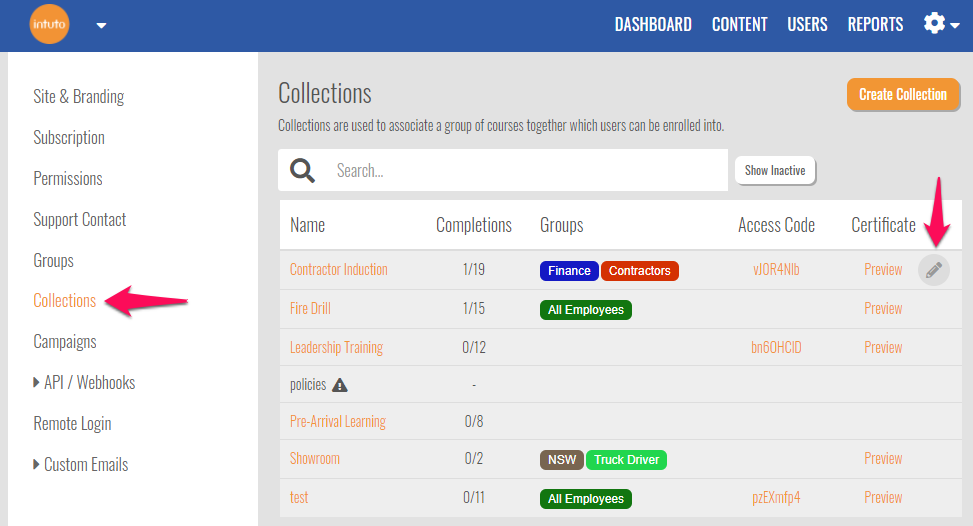The image size is (973, 526).
Task: Click the search magnifier icon
Action: 302,170
